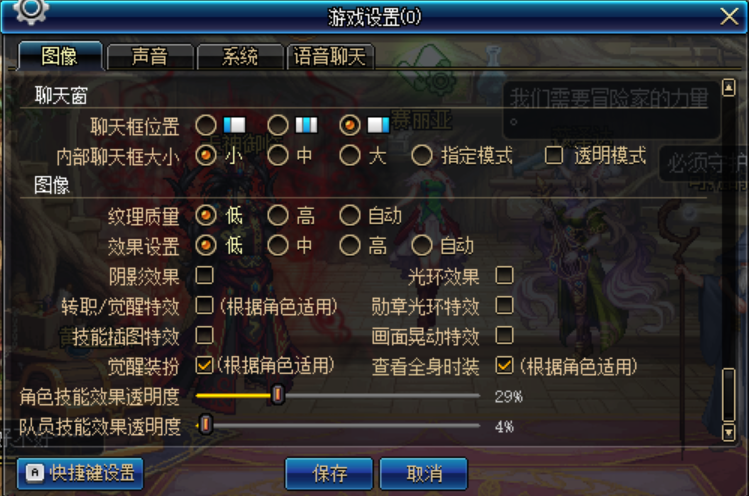Select right-aligned chat box position icon
This screenshot has width=749, height=496.
coord(378,125)
